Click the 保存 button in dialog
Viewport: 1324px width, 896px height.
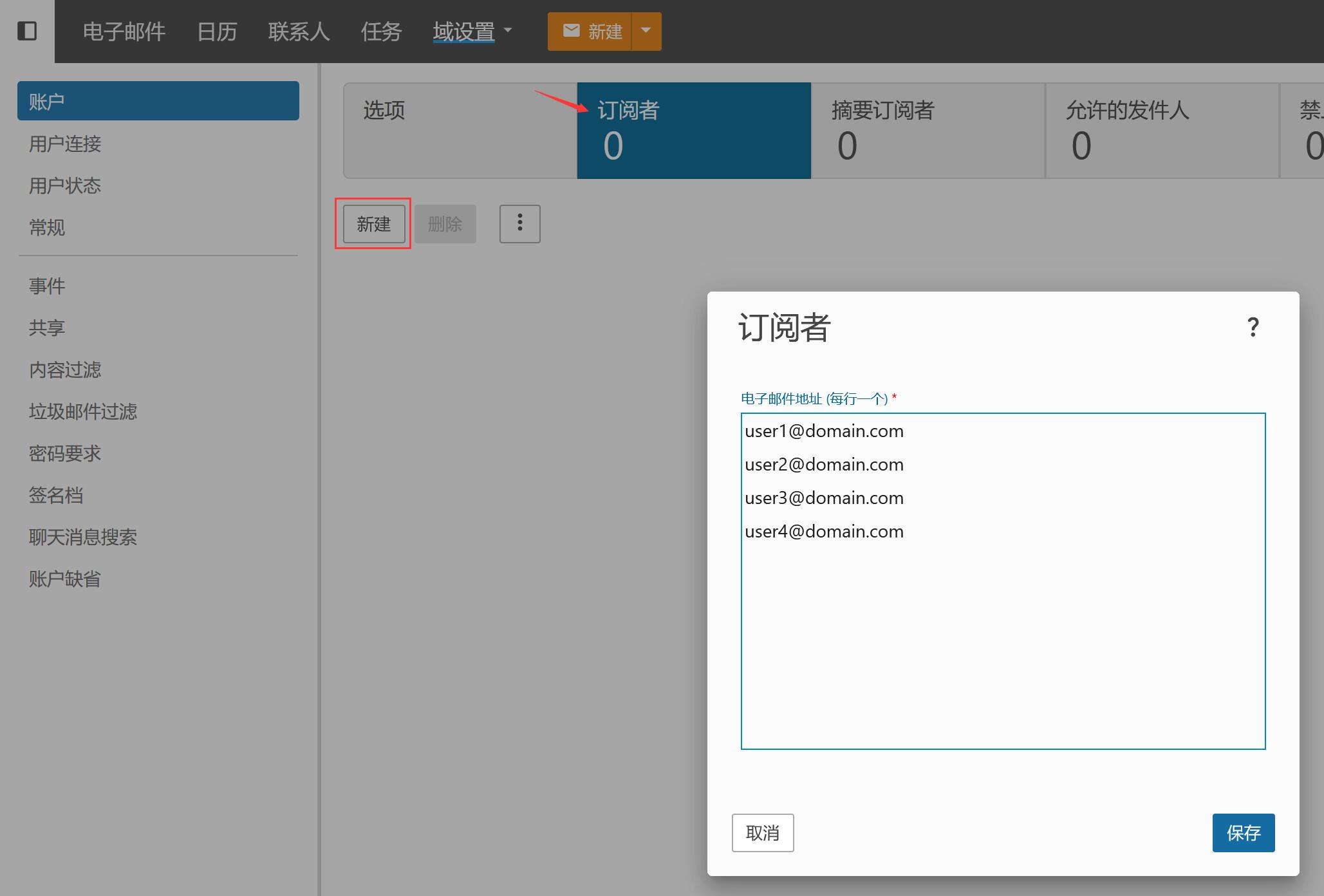[1243, 833]
